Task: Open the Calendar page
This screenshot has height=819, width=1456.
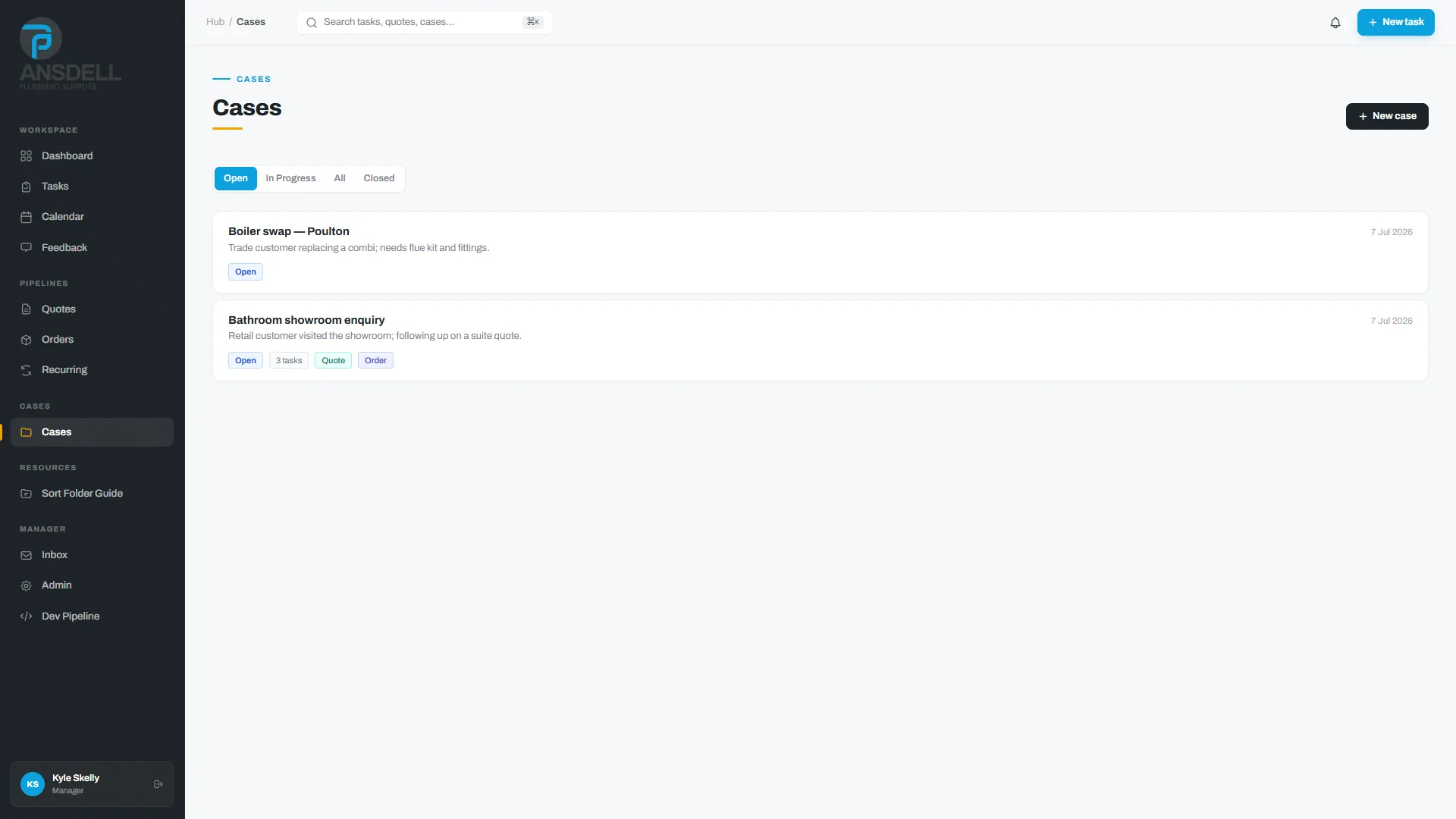Action: coord(92,217)
